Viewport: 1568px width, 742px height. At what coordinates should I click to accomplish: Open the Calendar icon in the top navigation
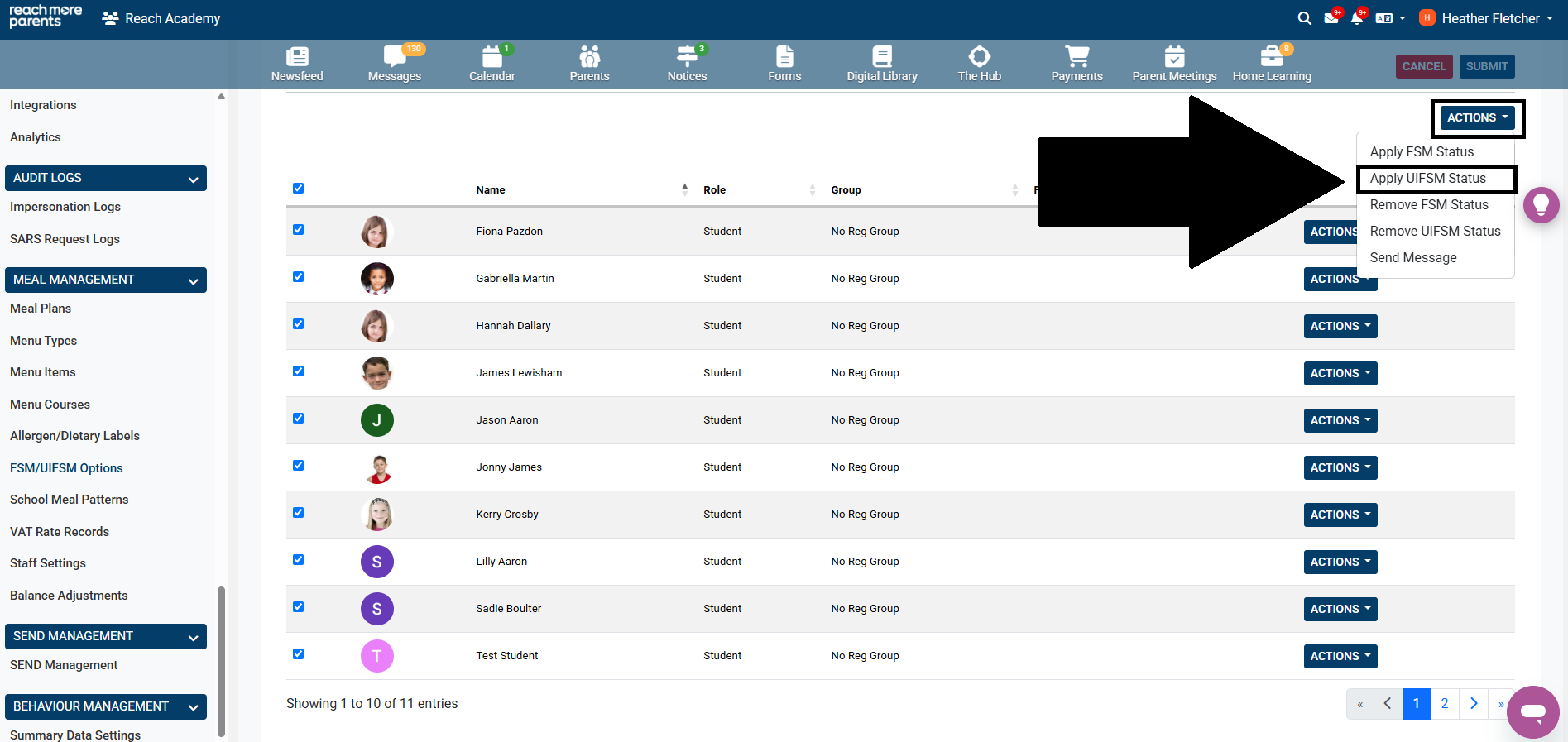[x=491, y=57]
